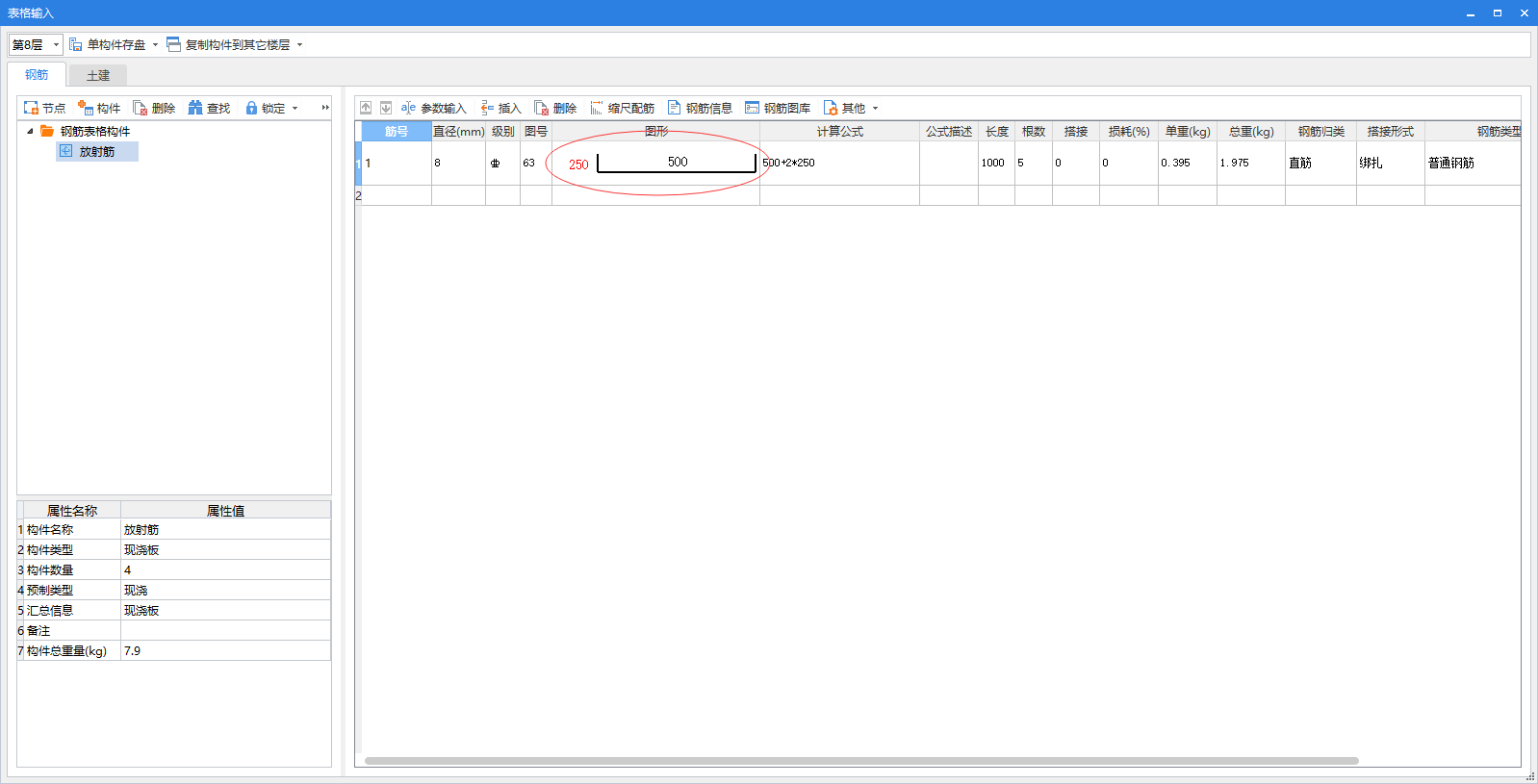1538x784 pixels.
Task: Click the 钢筋信息 document icon
Action: click(x=674, y=108)
